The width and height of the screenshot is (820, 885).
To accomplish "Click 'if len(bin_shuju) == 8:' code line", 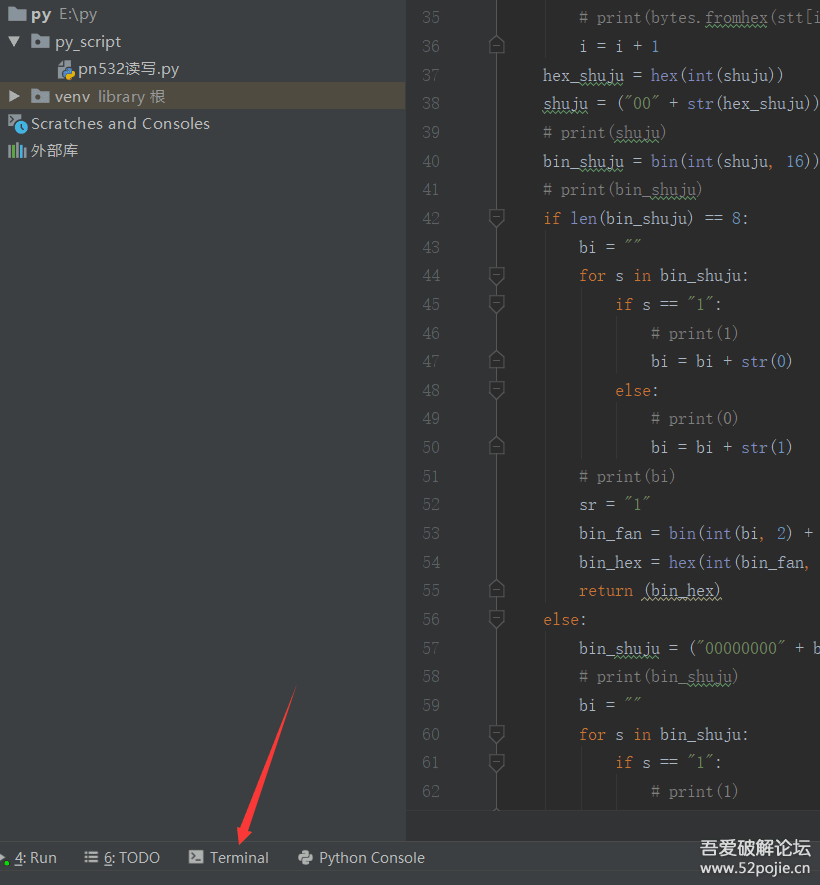I will pos(646,218).
